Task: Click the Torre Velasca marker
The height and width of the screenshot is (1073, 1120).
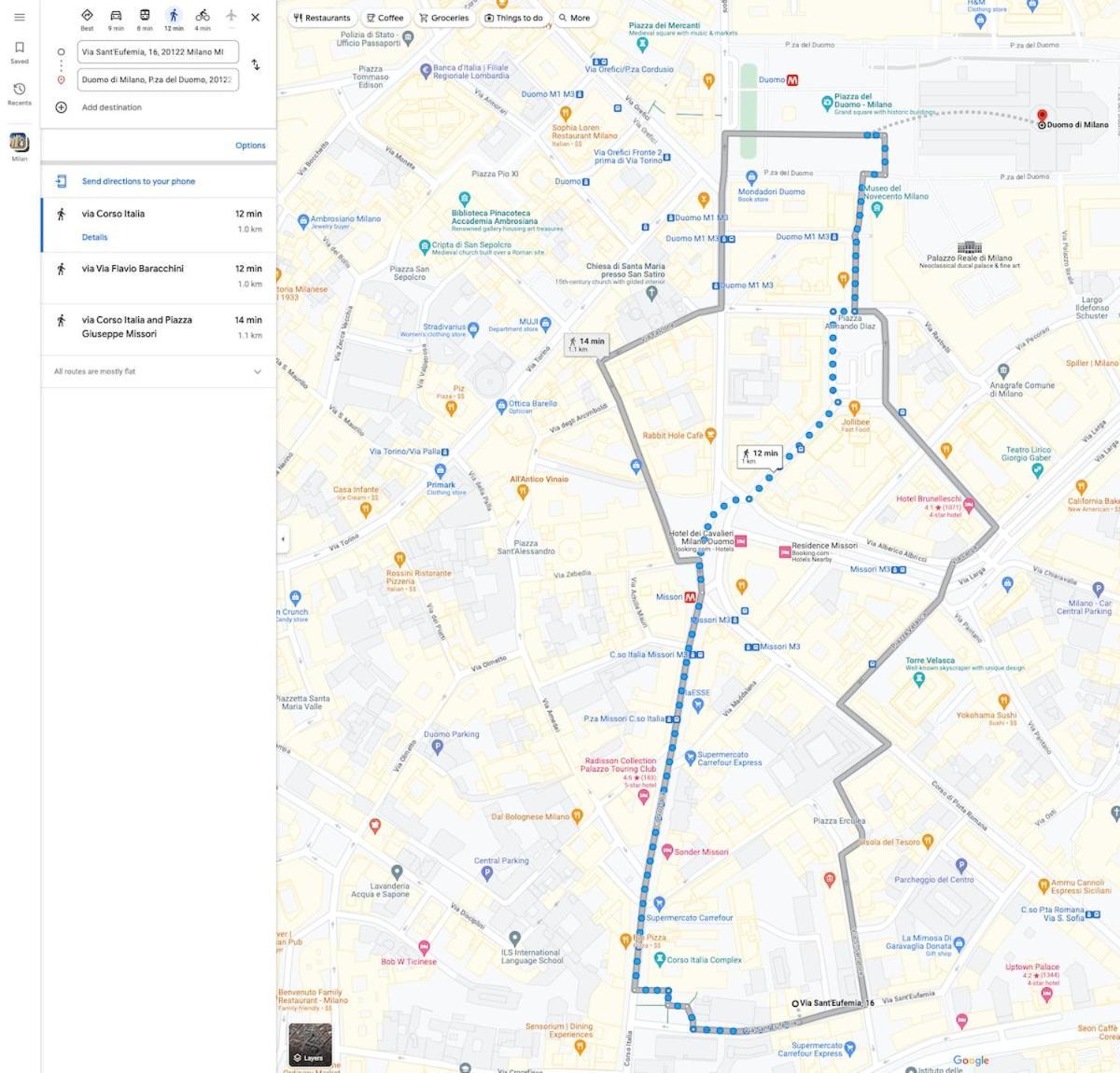Action: point(919,680)
